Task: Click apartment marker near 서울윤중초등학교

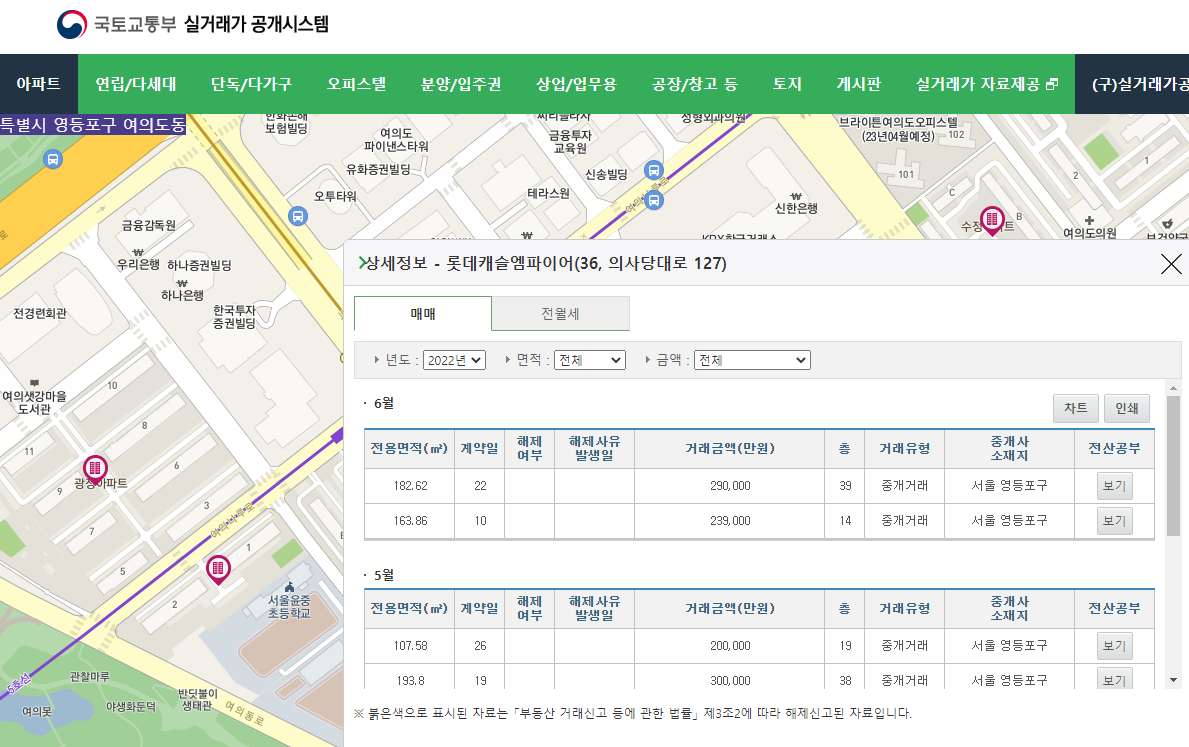Action: tap(218, 570)
